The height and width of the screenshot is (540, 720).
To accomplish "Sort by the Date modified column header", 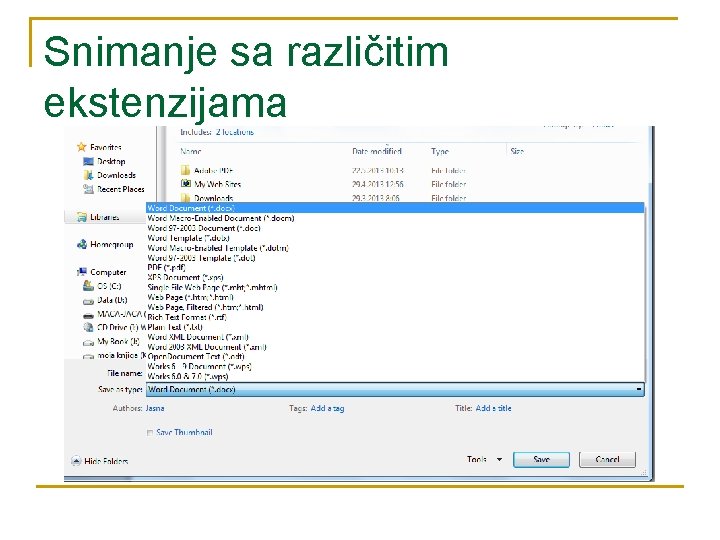I will click(377, 151).
